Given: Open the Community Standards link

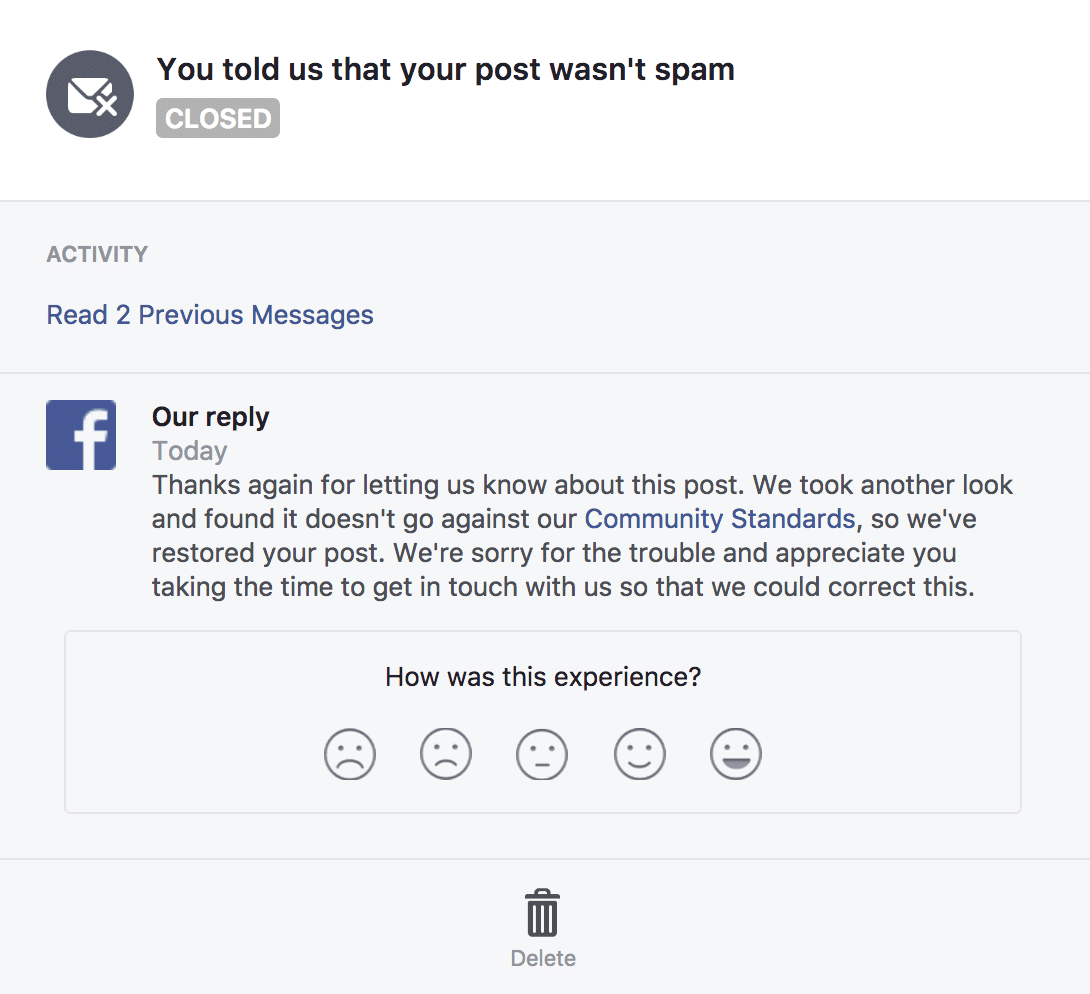Looking at the screenshot, I should pos(719,519).
